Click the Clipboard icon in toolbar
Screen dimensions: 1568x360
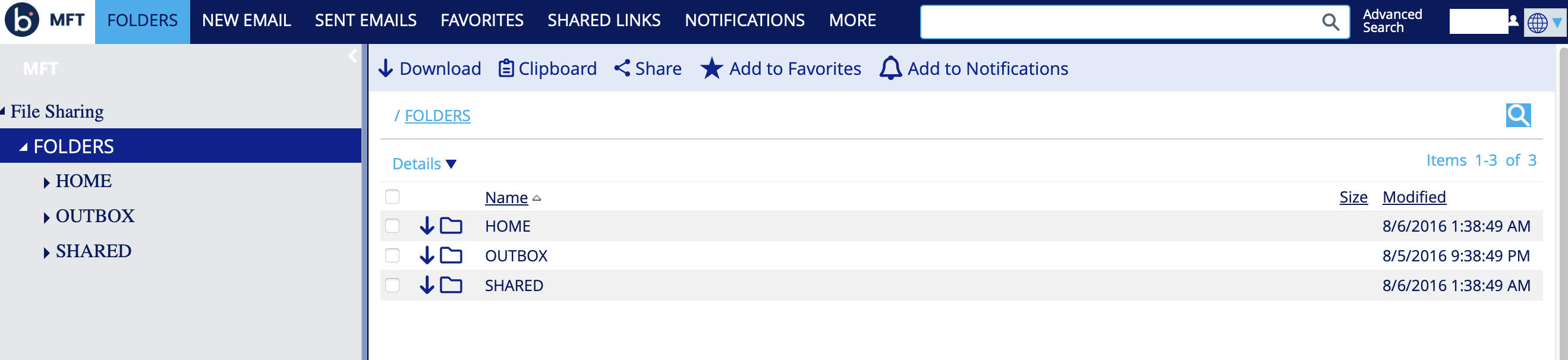click(x=506, y=69)
